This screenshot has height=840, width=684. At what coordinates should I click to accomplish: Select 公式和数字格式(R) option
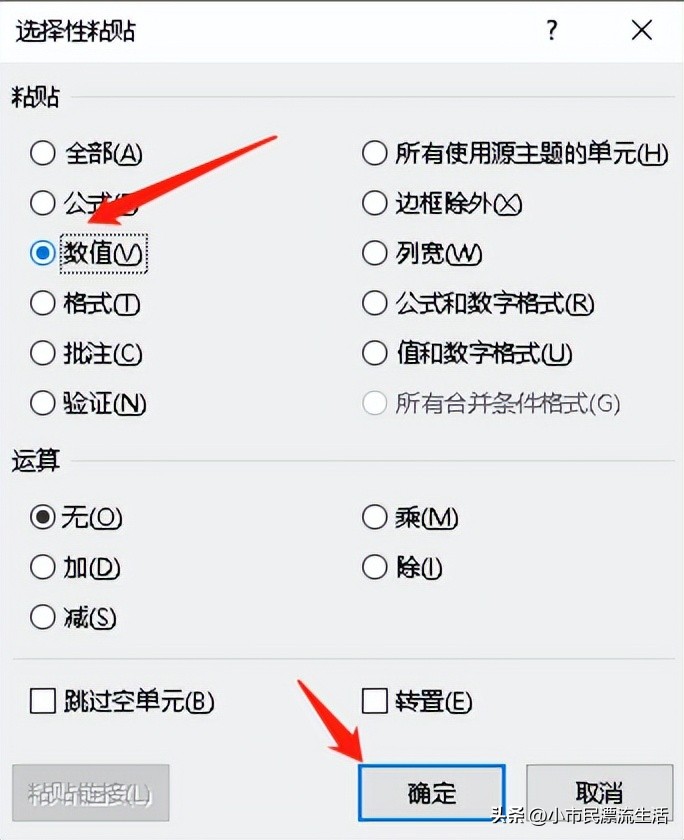coord(374,304)
